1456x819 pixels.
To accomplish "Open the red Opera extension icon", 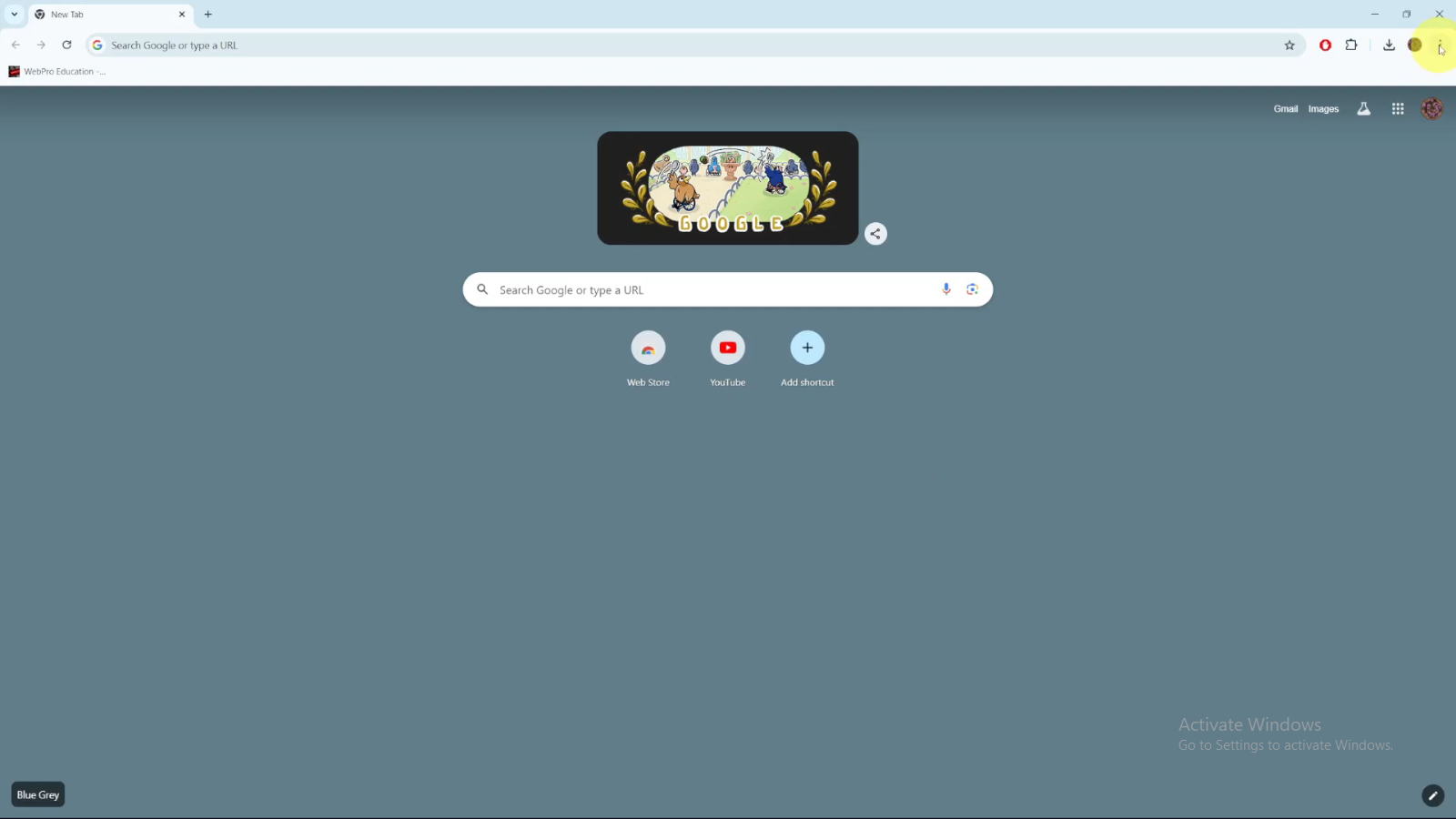I will (1326, 45).
